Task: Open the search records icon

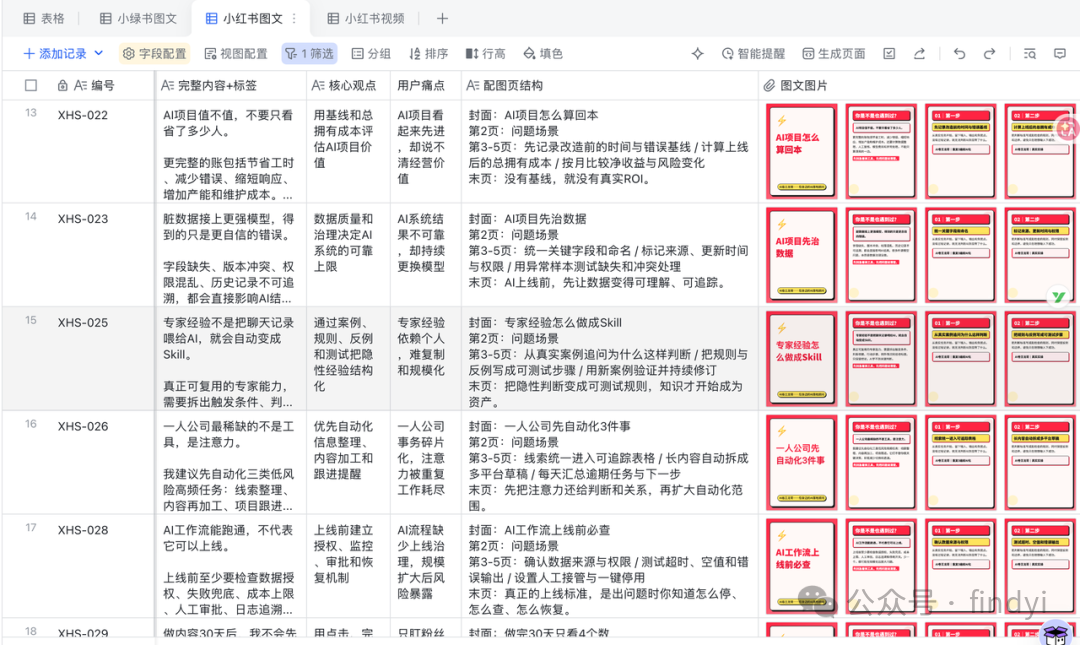Action: click(1030, 54)
